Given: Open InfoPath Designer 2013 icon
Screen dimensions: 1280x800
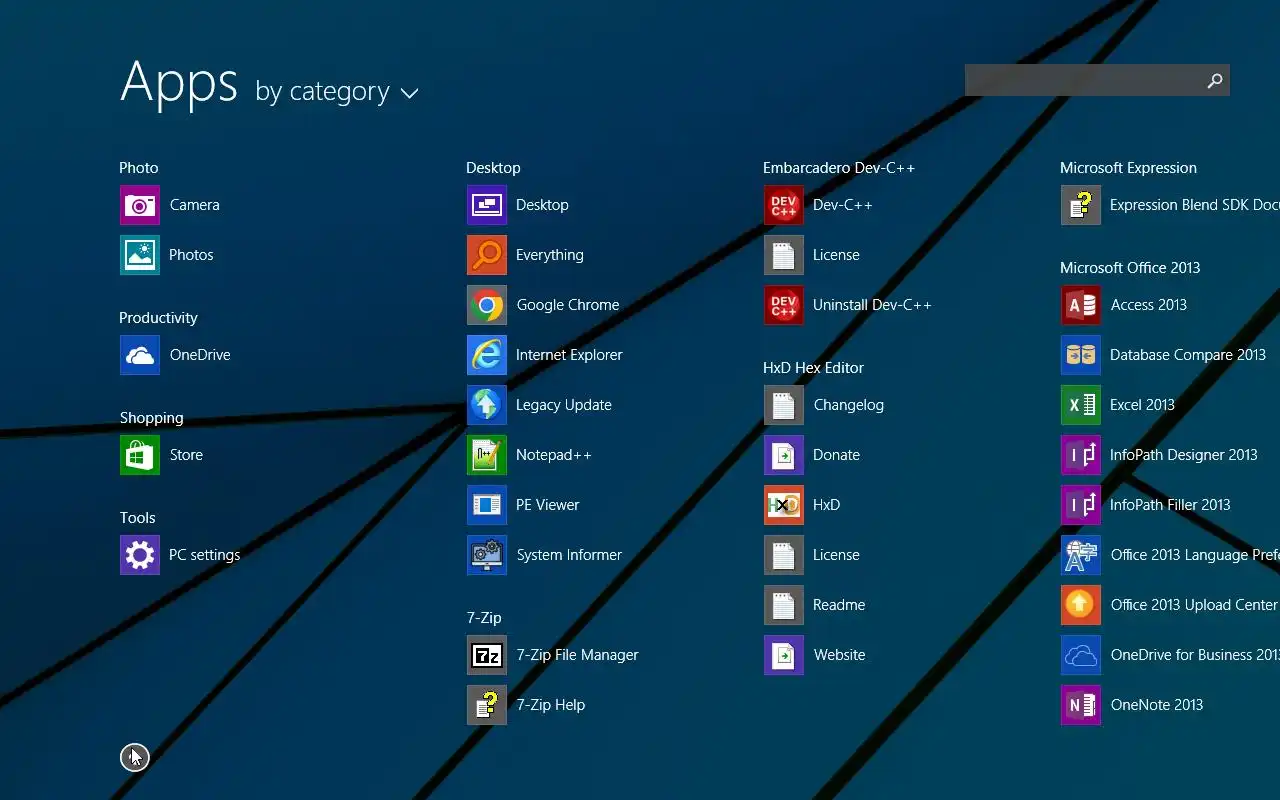Looking at the screenshot, I should [x=1081, y=455].
